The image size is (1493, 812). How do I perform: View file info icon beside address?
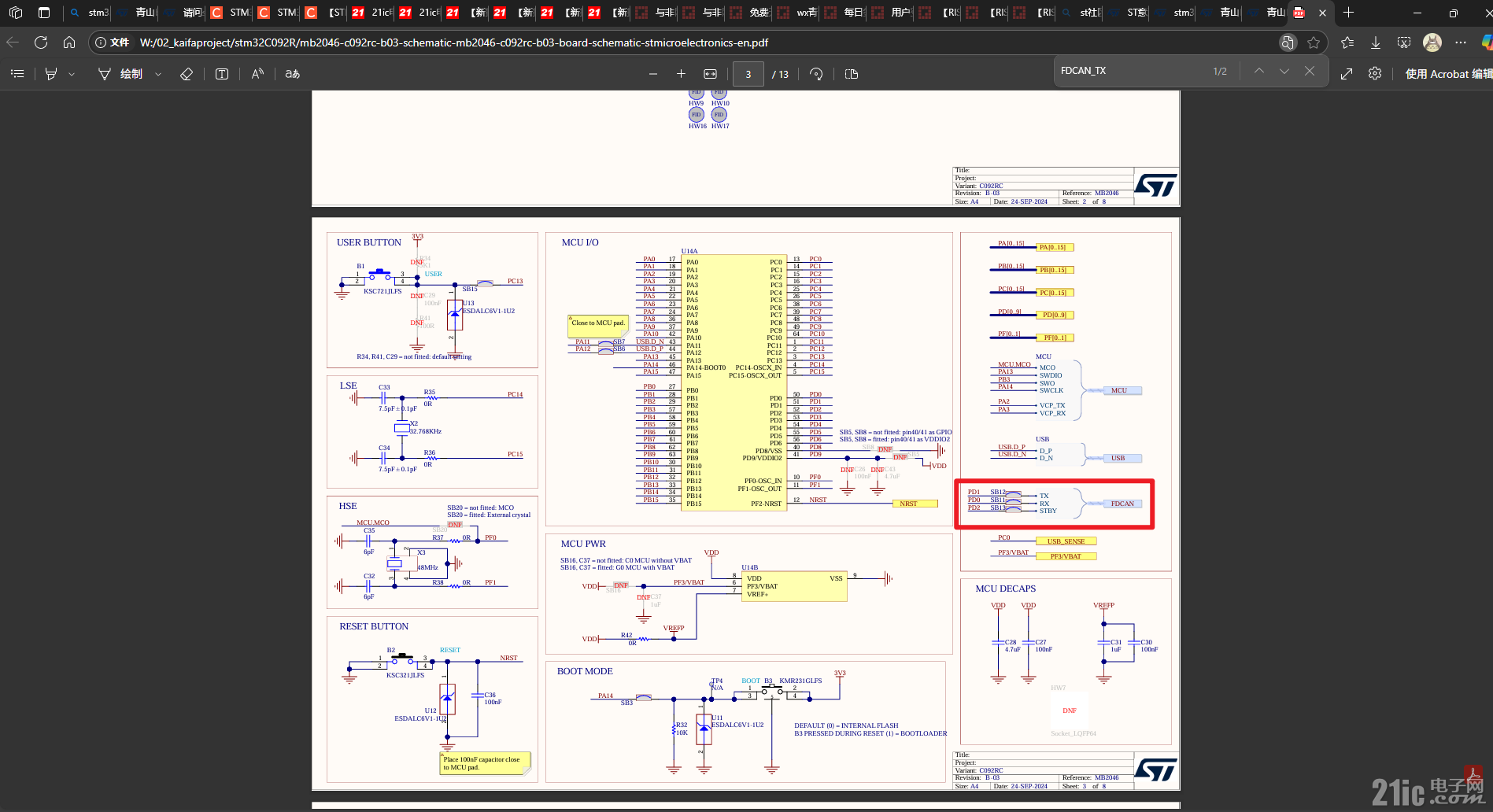101,42
